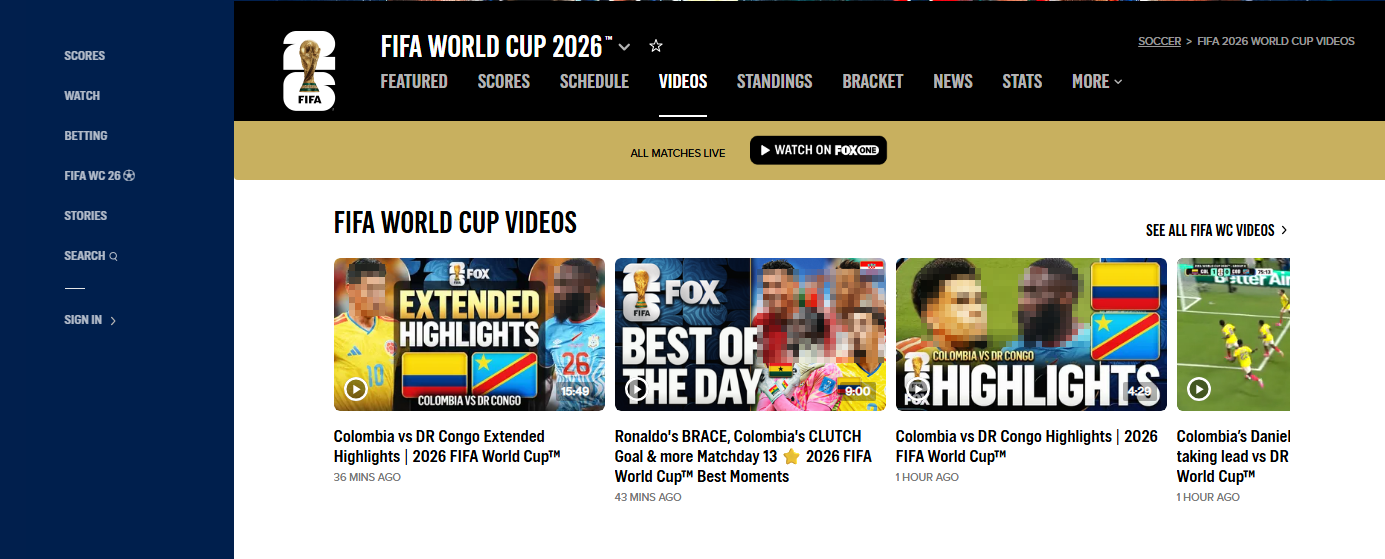Image resolution: width=1385 pixels, height=559 pixels.
Task: Click Watch on FOX One button
Action: (818, 150)
